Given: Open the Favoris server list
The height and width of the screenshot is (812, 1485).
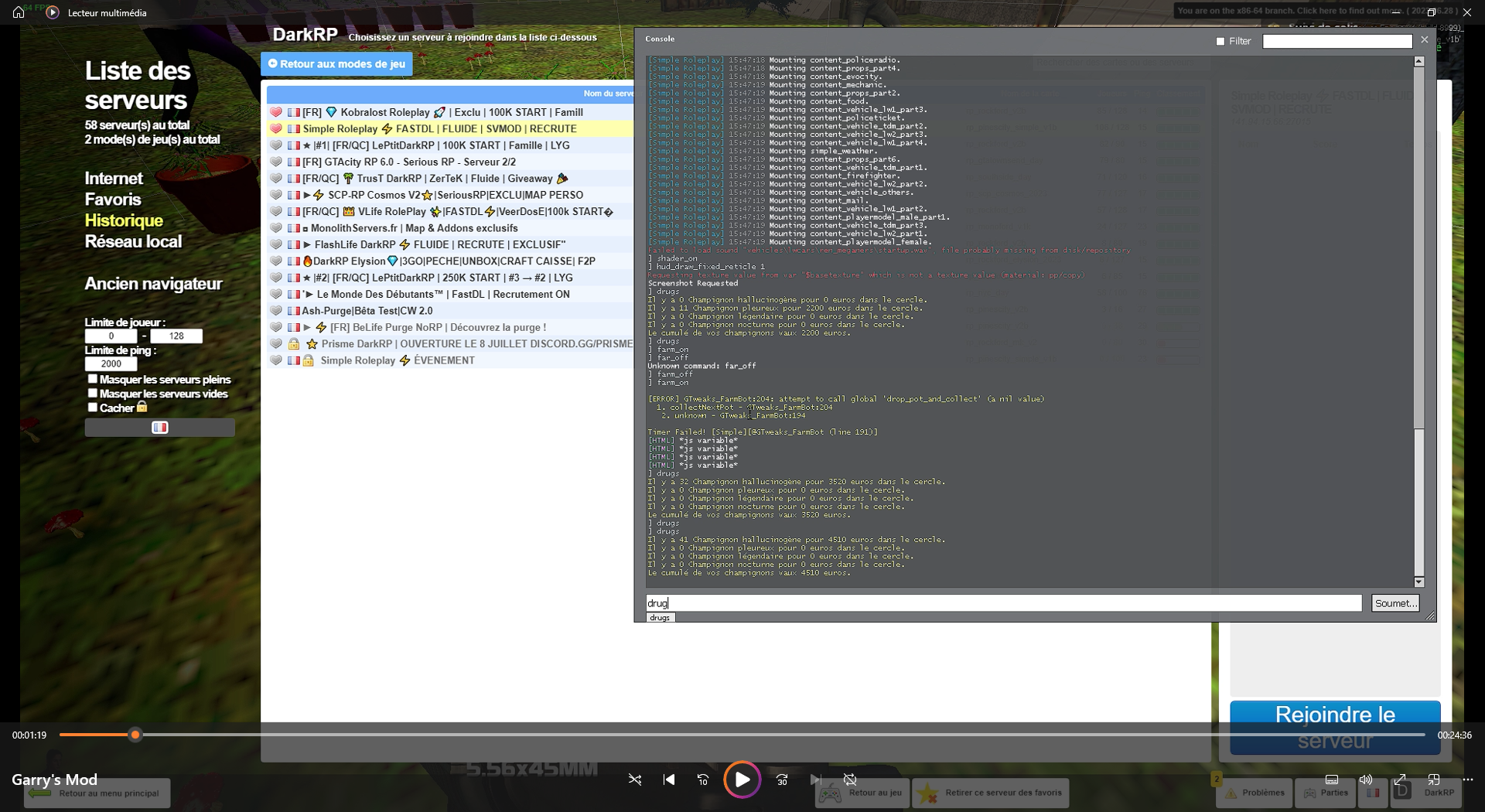Looking at the screenshot, I should coord(113,200).
